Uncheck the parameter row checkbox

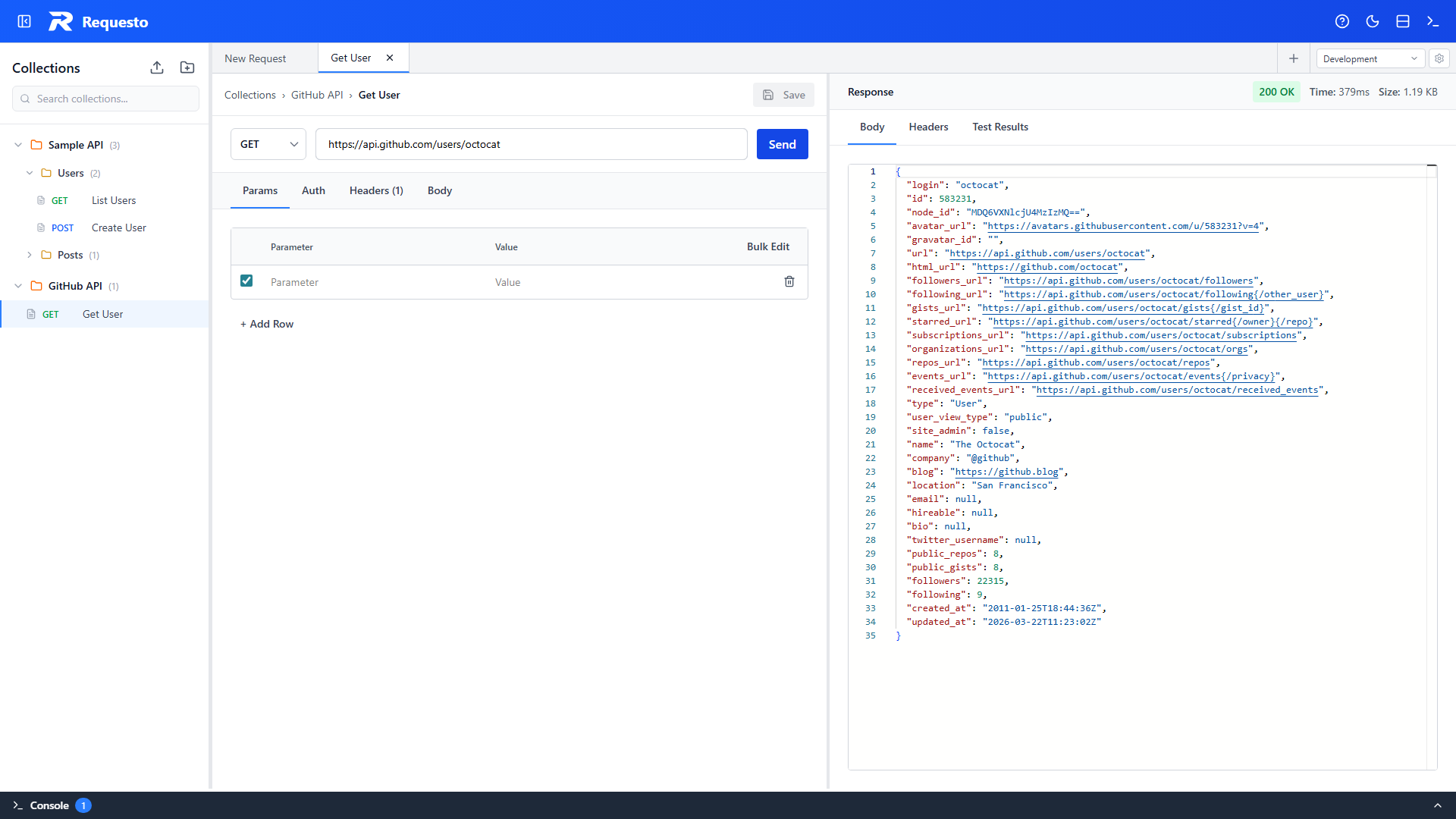(x=246, y=281)
